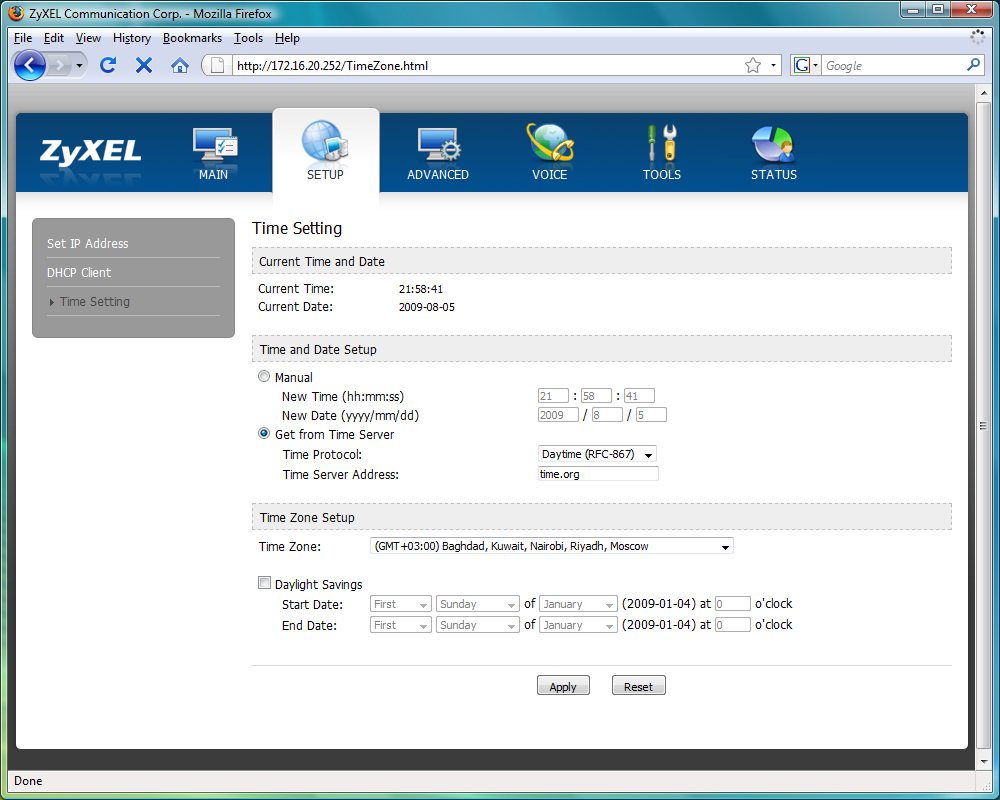Screen dimensions: 1000x800
Task: Click the ZyXEL logo
Action: [x=90, y=151]
